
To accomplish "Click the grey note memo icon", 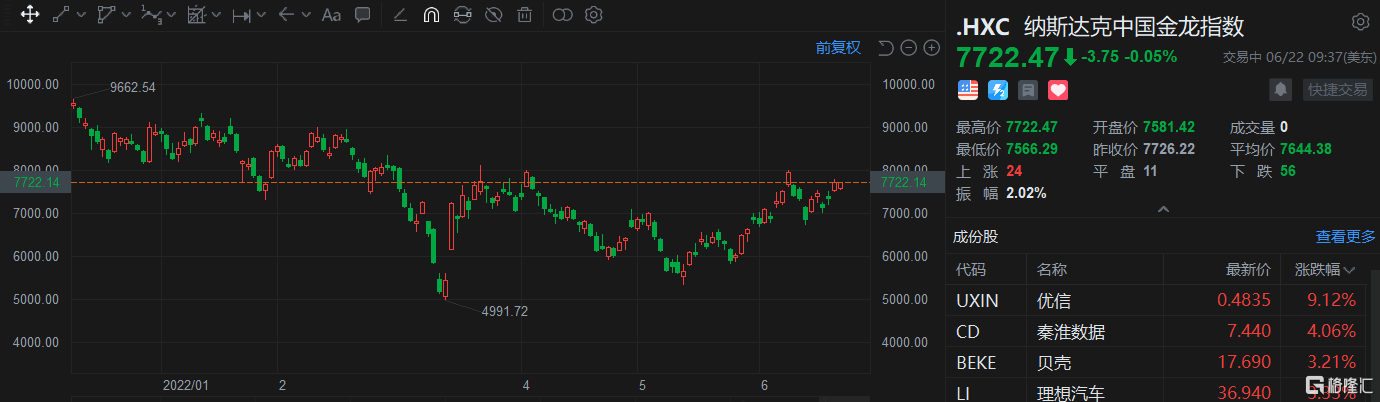I will (1028, 90).
